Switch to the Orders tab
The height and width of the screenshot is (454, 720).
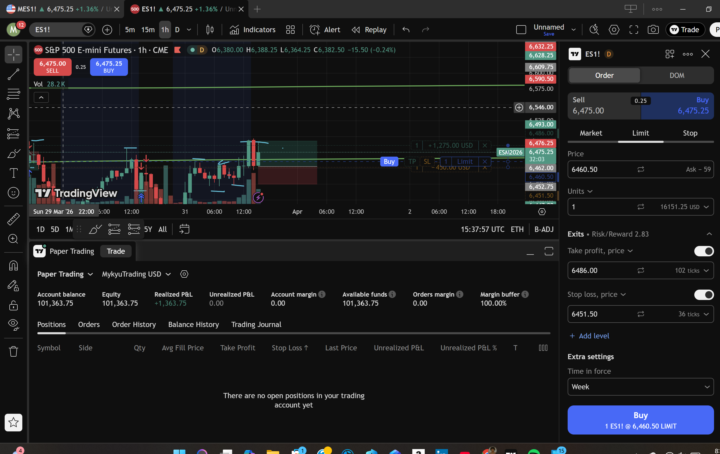click(x=89, y=325)
